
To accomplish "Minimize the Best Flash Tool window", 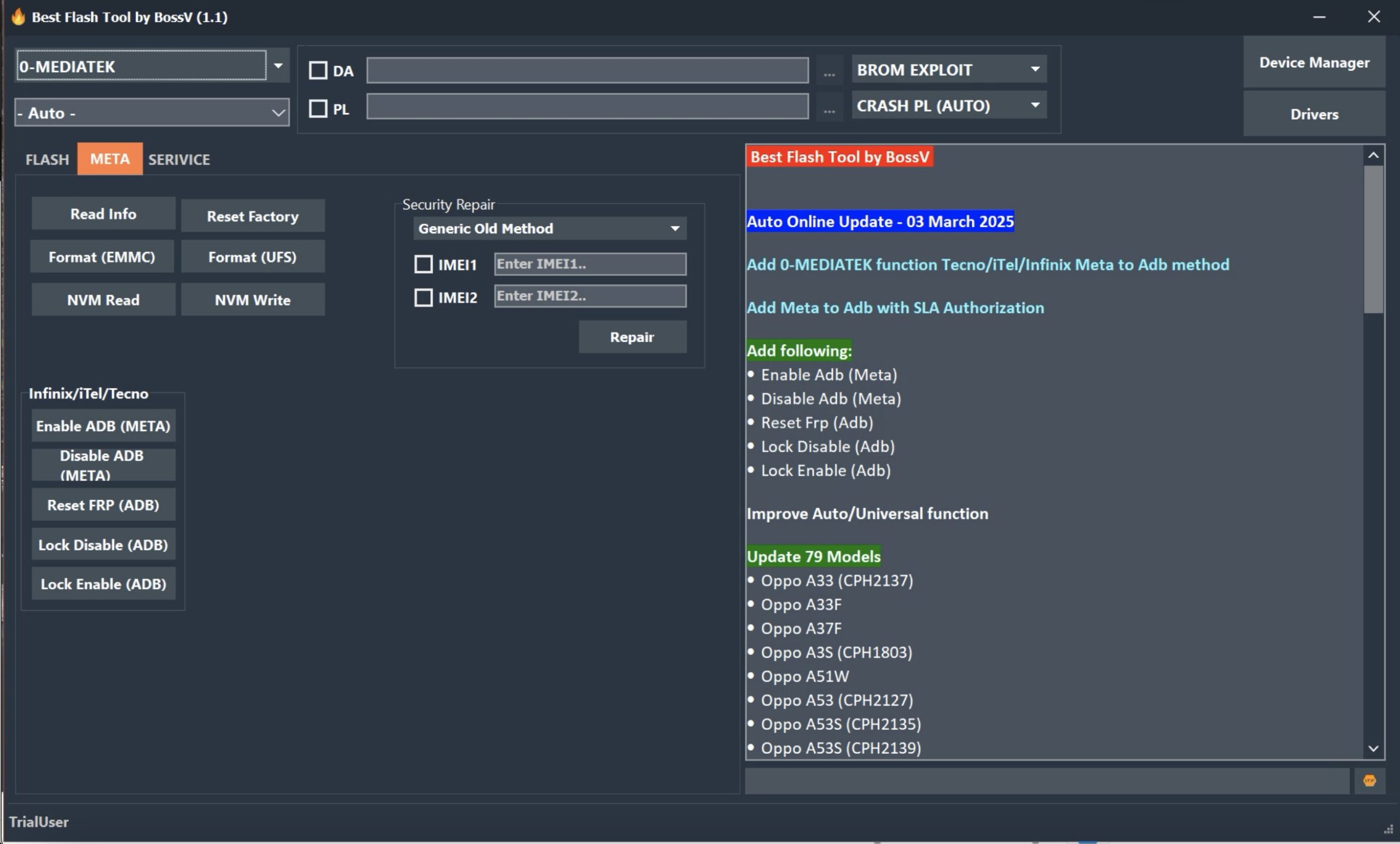I will [x=1319, y=17].
